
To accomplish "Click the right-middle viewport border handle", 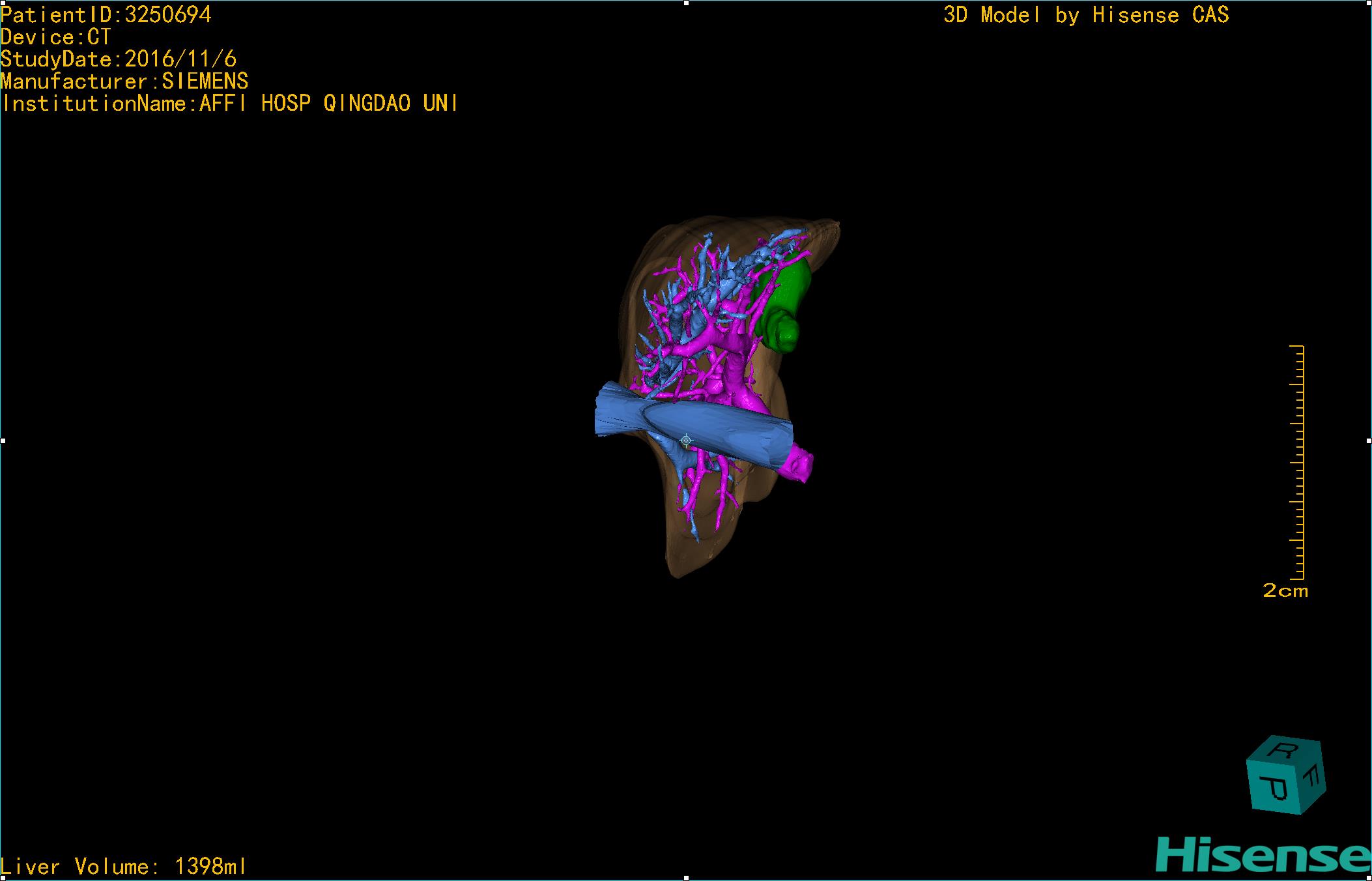I will pyautogui.click(x=1368, y=441).
